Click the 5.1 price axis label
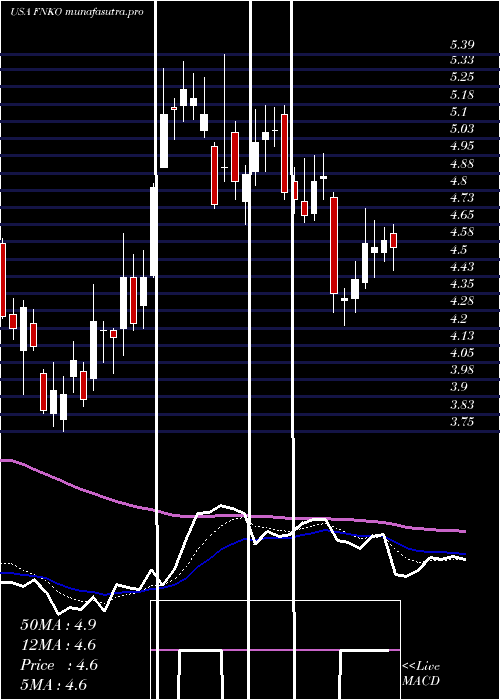 point(459,112)
